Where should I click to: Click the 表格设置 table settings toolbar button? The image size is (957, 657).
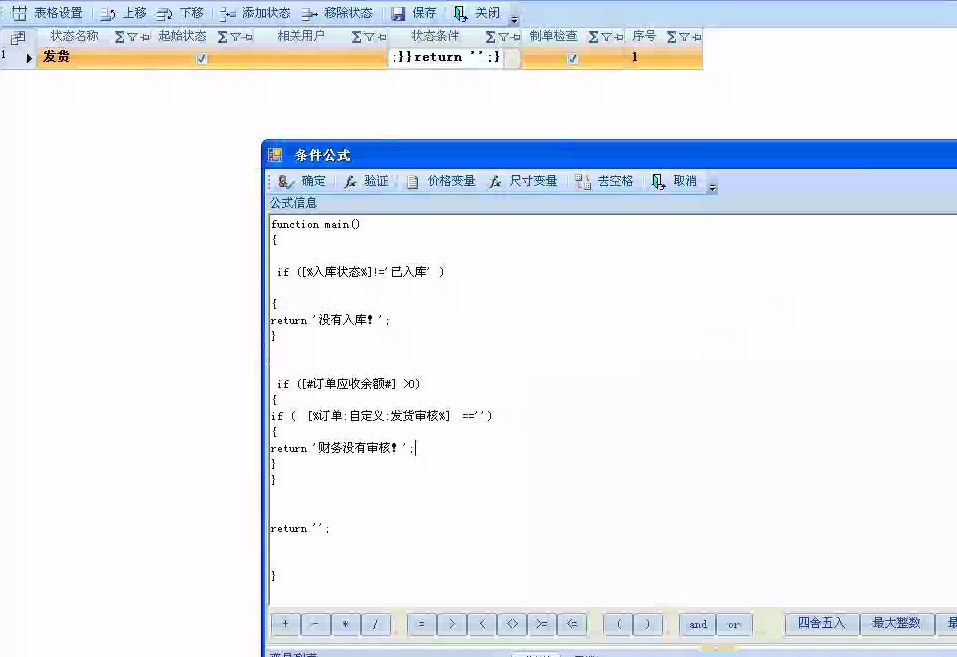(x=48, y=13)
